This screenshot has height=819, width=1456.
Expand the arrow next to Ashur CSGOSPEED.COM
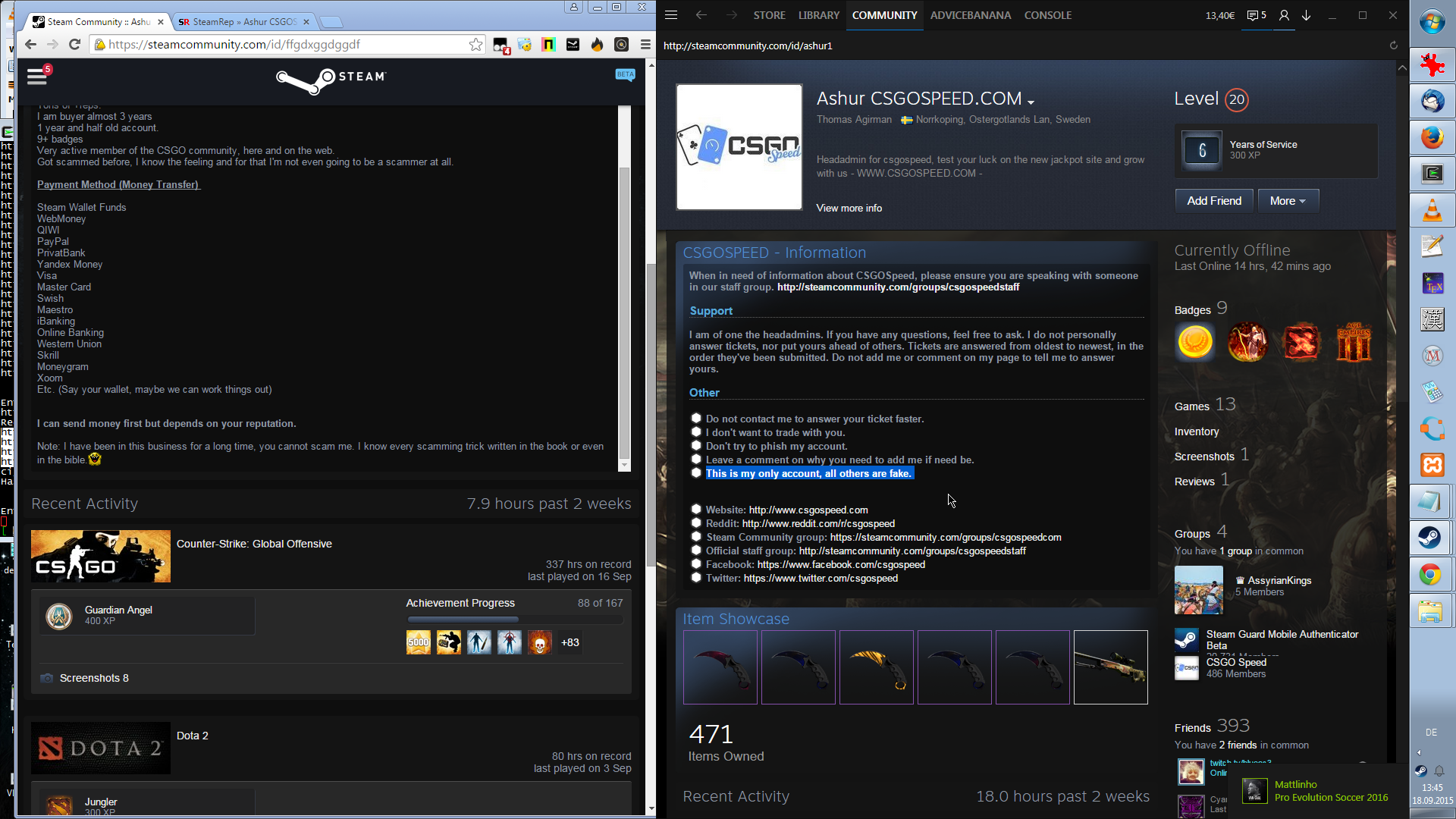click(x=1031, y=102)
